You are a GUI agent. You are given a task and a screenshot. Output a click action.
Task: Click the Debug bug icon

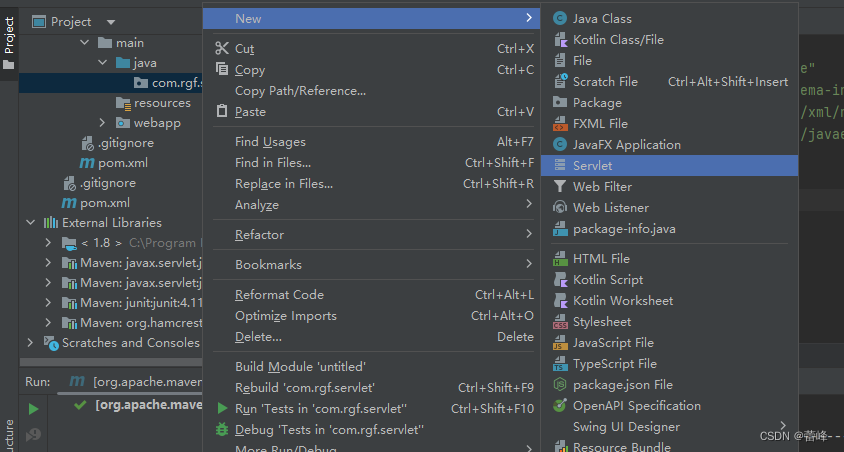pos(222,430)
